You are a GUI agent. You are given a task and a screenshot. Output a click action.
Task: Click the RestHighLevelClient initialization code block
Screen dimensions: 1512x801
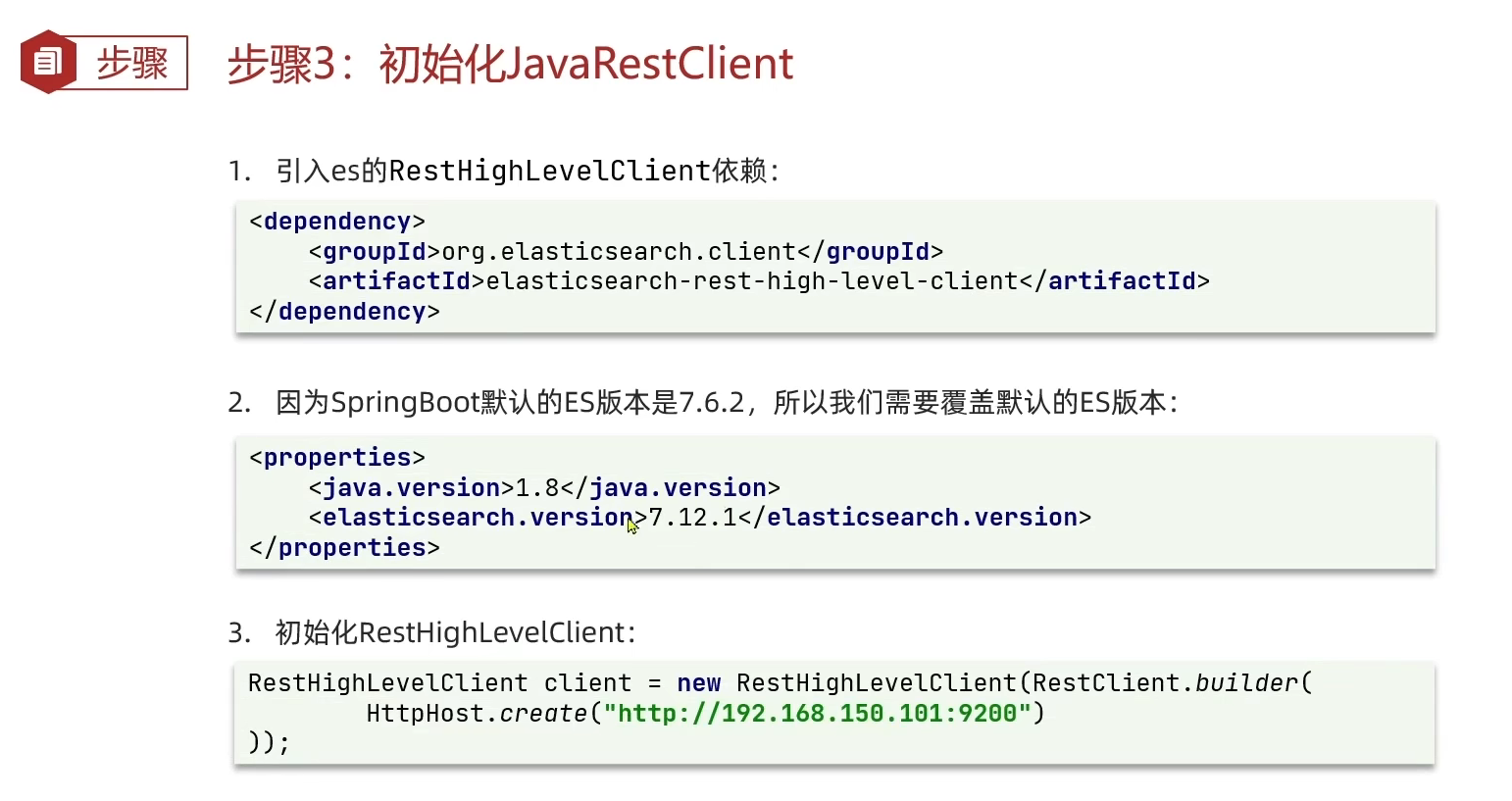tap(833, 713)
